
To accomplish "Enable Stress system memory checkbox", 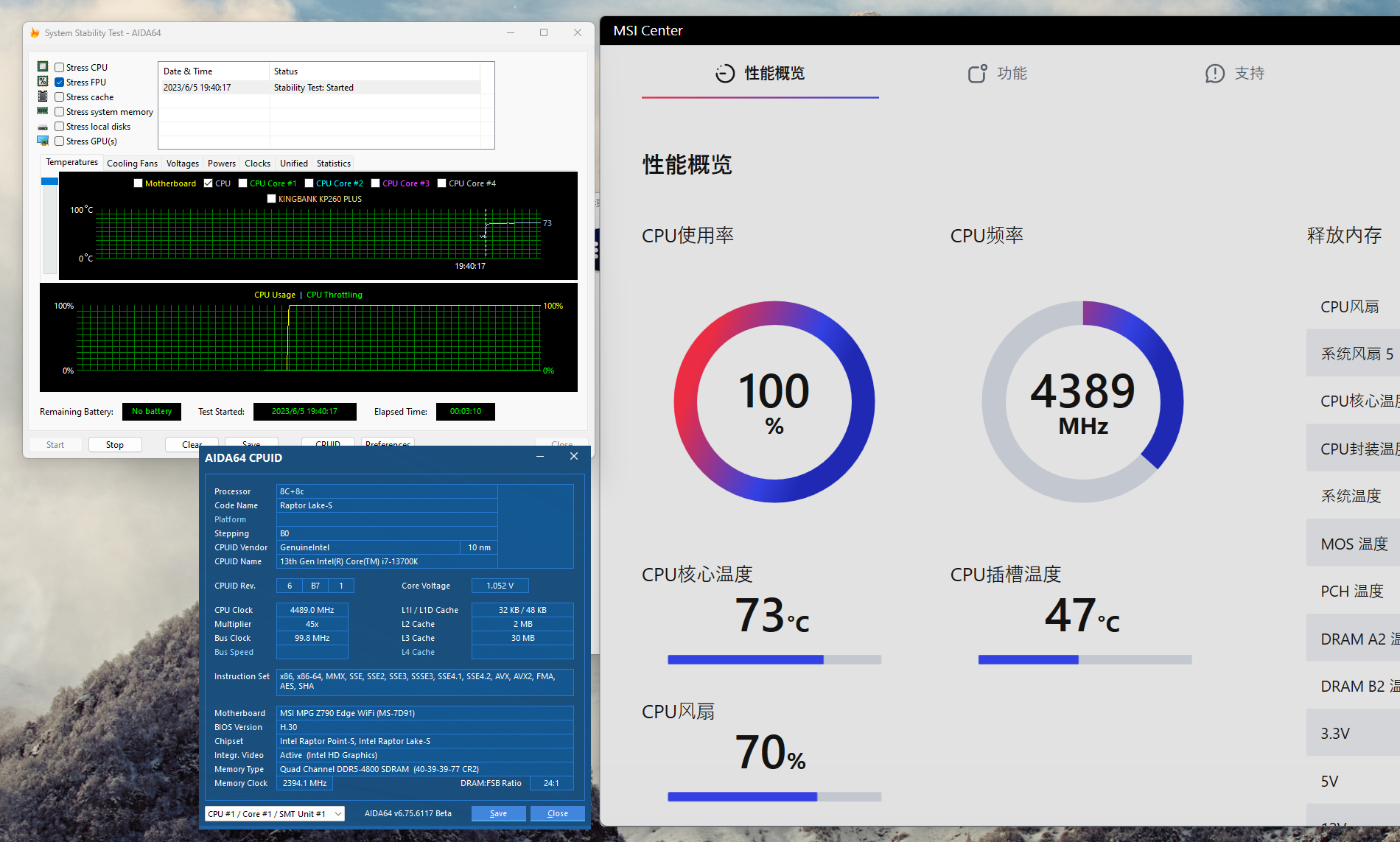I will pyautogui.click(x=60, y=112).
